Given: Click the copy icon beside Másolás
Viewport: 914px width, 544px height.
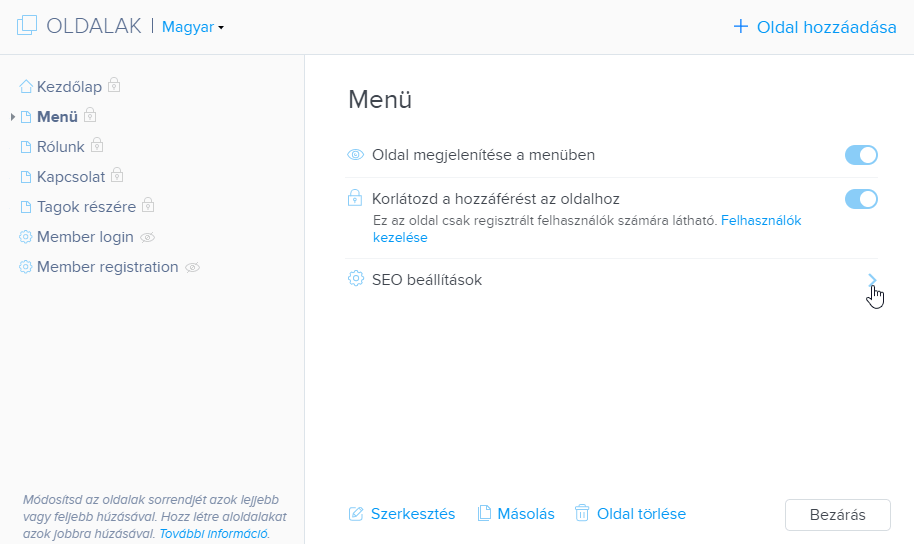Looking at the screenshot, I should click(x=484, y=513).
